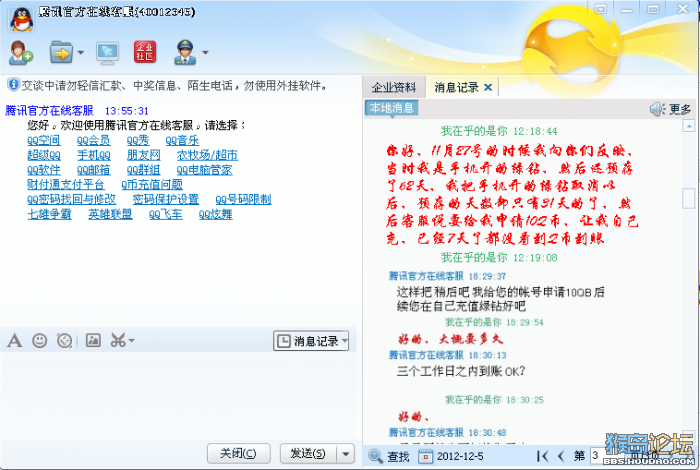
Task: Click the 查找 magnifier search icon
Action: 375,456
